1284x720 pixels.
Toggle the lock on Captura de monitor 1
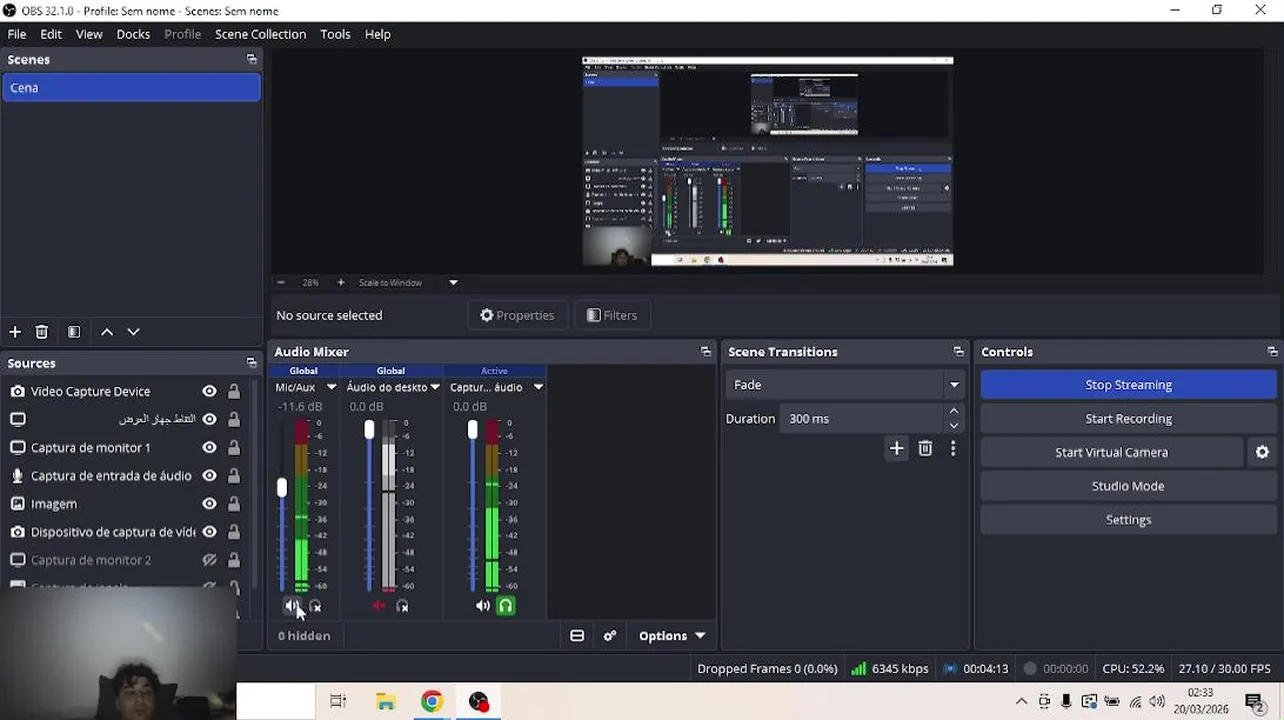click(x=233, y=448)
